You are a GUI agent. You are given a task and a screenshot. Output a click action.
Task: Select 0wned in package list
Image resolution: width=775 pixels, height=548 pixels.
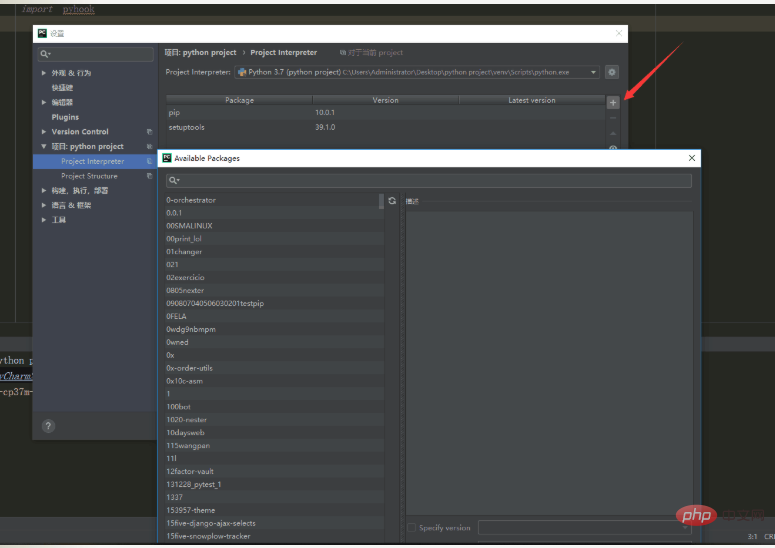[274, 342]
